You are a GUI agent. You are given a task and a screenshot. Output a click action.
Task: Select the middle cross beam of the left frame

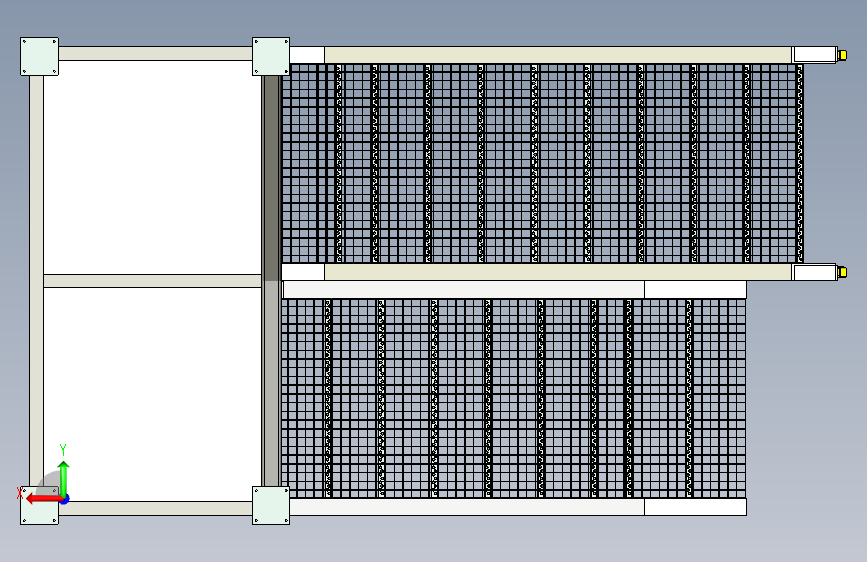153,280
